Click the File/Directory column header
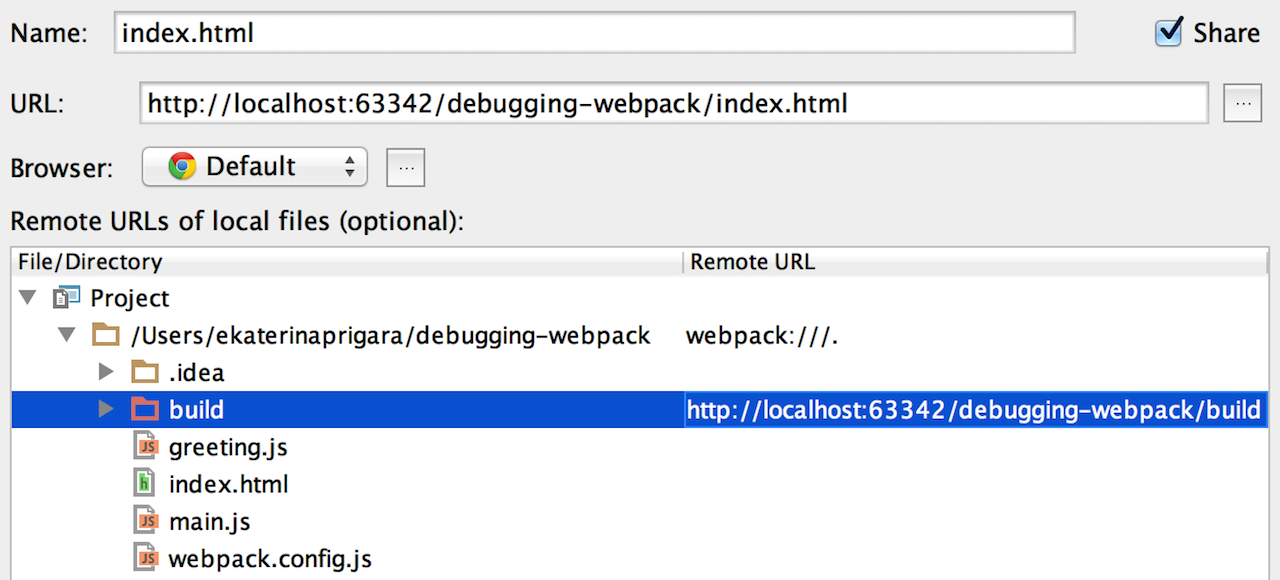This screenshot has height=580, width=1280. 89,261
